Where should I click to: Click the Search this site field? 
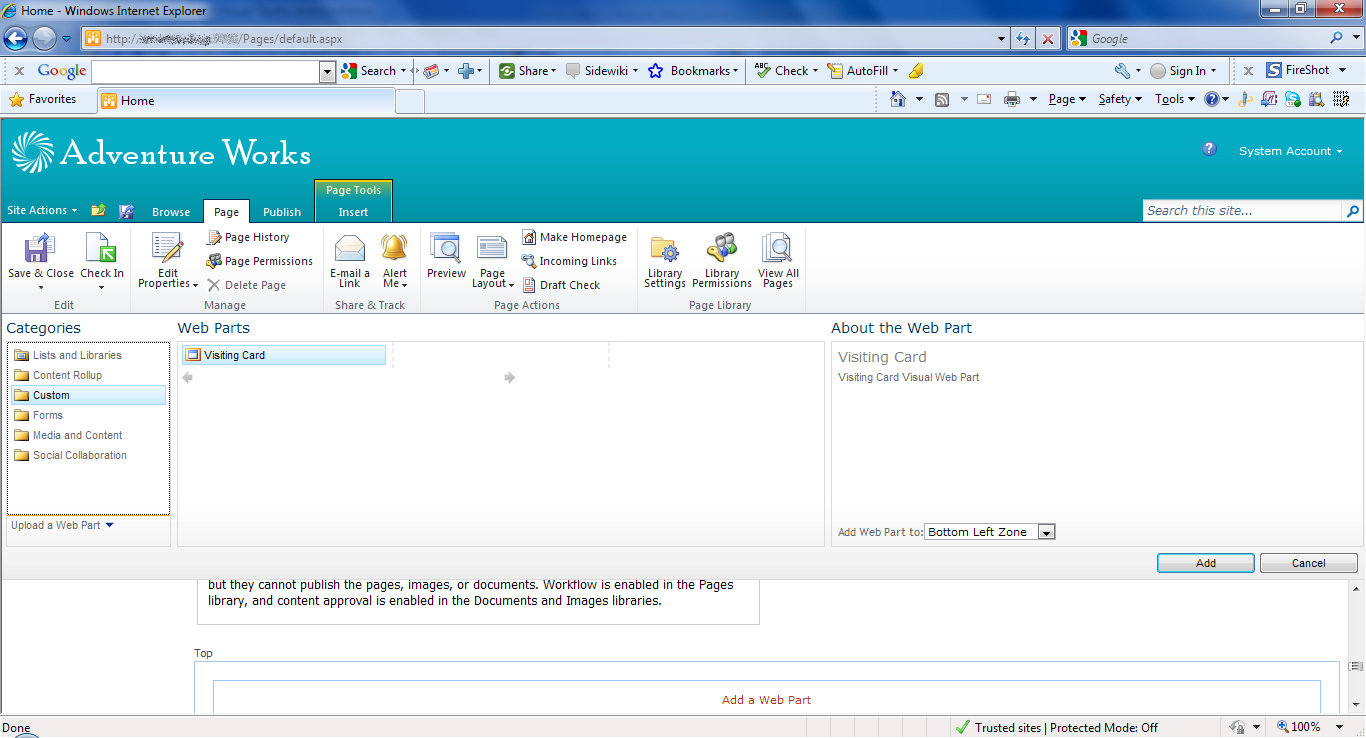pos(1241,211)
